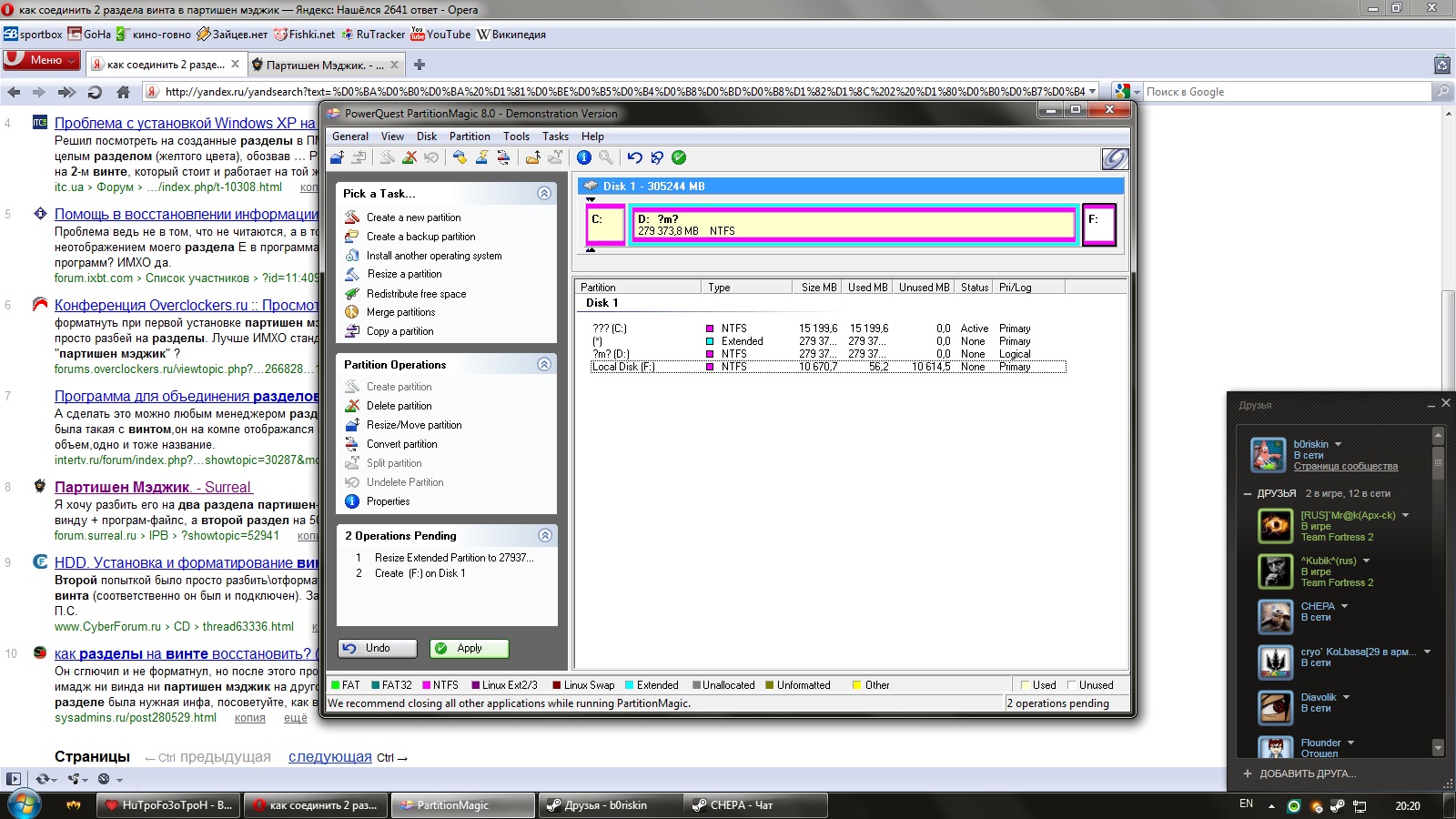This screenshot has width=1456, height=819.
Task: Click the Windows Start orb
Action: point(23,805)
